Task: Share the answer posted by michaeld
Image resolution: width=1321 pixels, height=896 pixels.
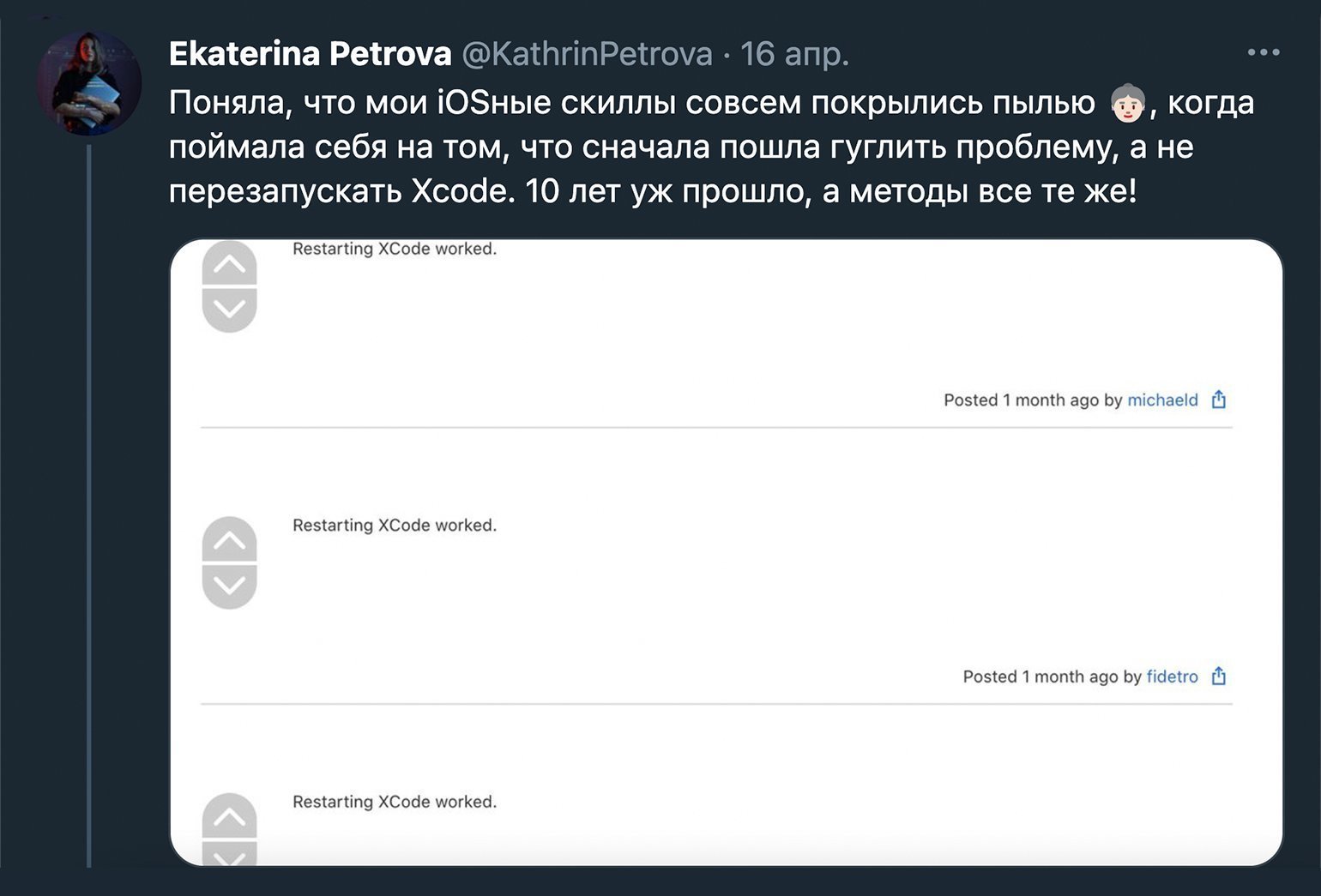Action: coord(1219,400)
